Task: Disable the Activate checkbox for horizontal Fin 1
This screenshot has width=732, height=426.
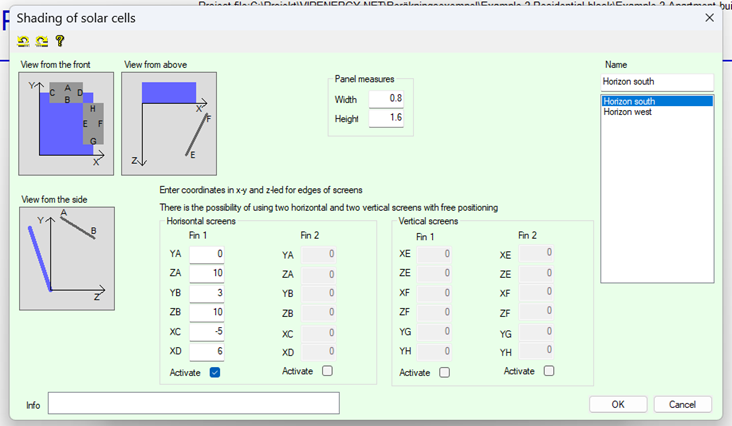Action: (215, 372)
